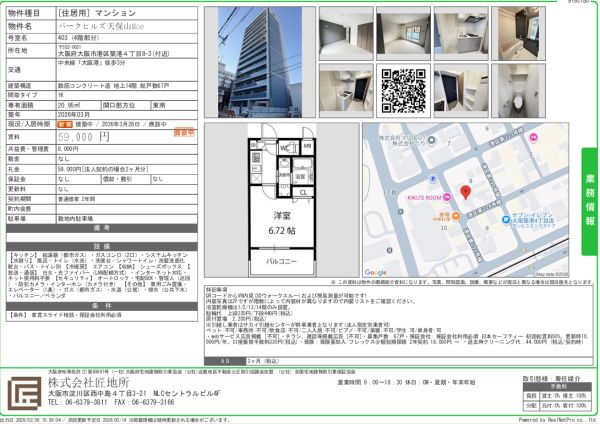
Task: Click the orange 寿司 restaurant marker
Action: point(456,217)
